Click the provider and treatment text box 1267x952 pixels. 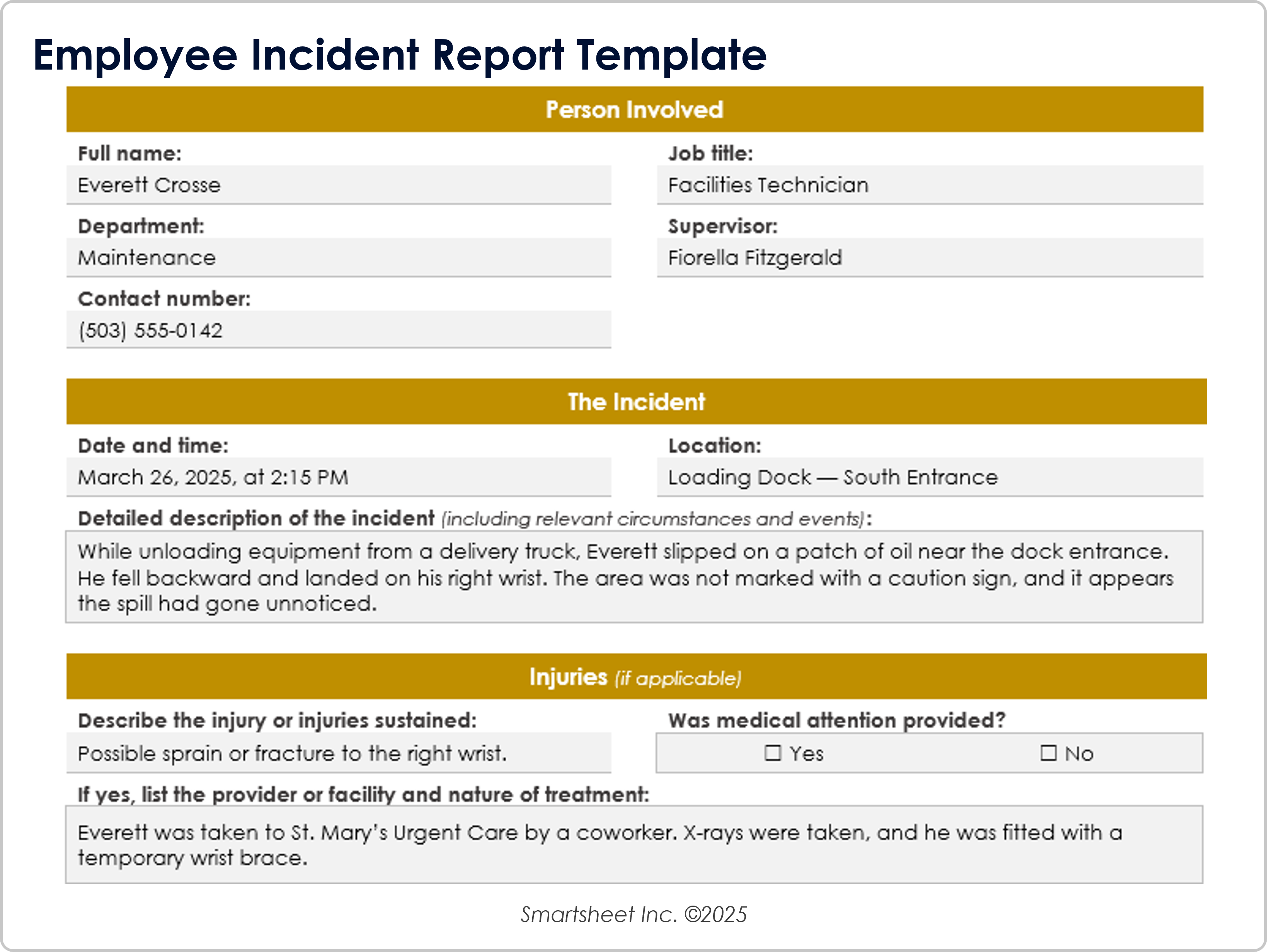633,844
